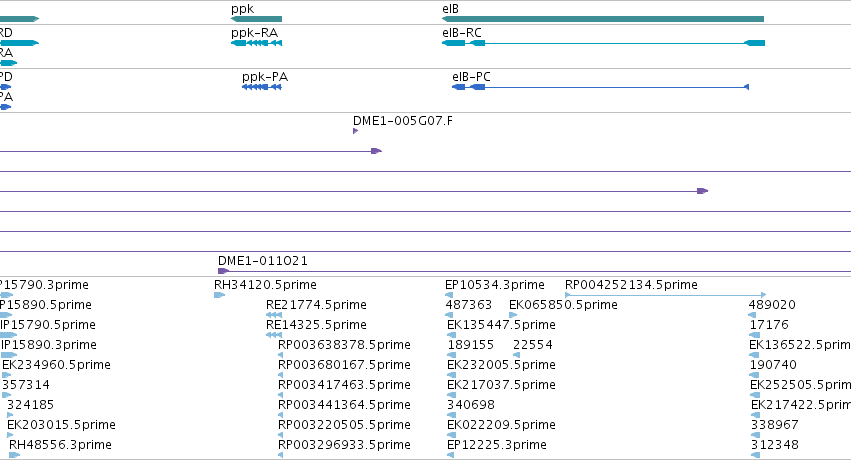Click the EK203015.5prime label
The height and width of the screenshot is (460, 851).
click(x=61, y=425)
